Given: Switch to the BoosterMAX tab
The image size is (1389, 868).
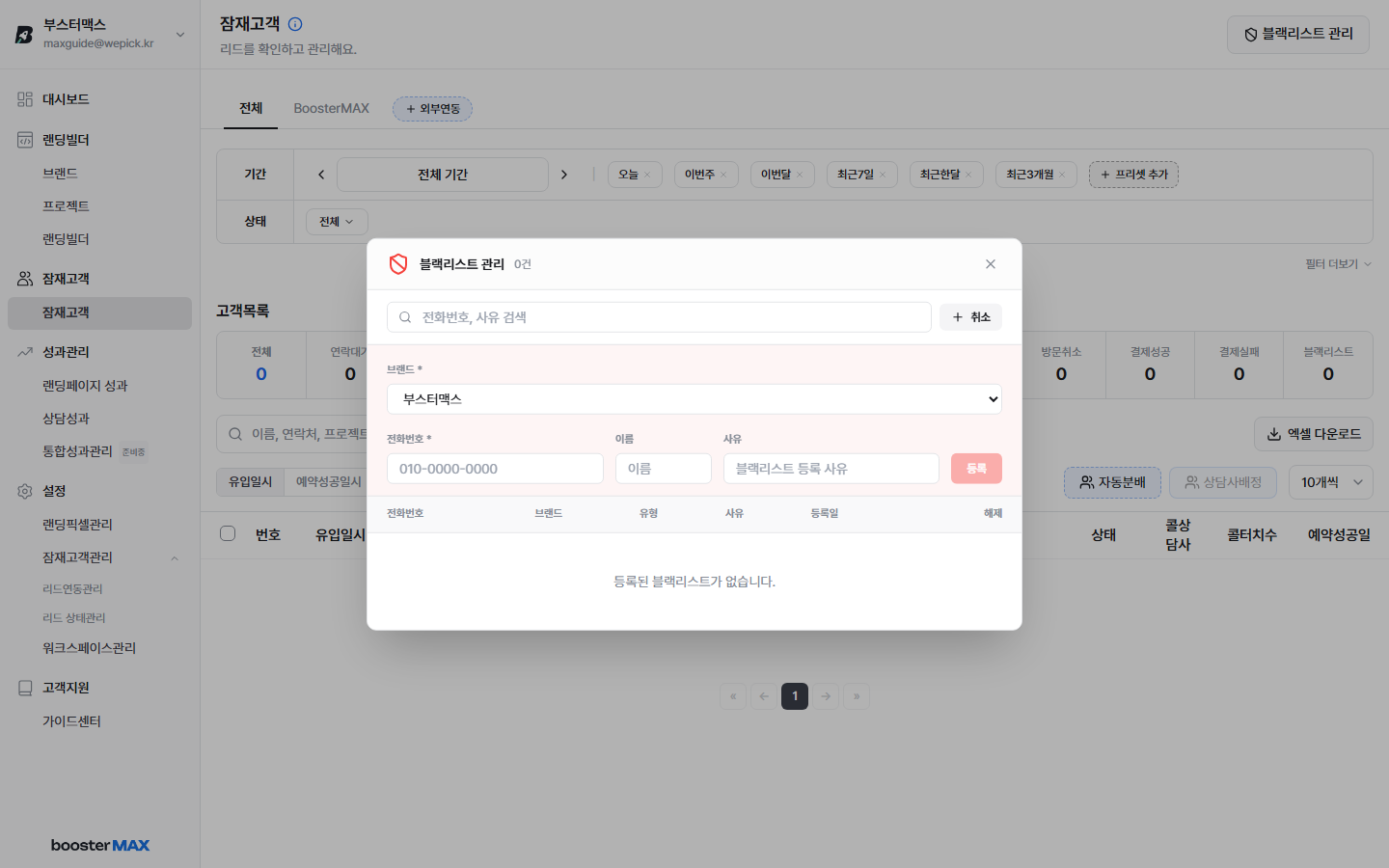Looking at the screenshot, I should coord(332,108).
